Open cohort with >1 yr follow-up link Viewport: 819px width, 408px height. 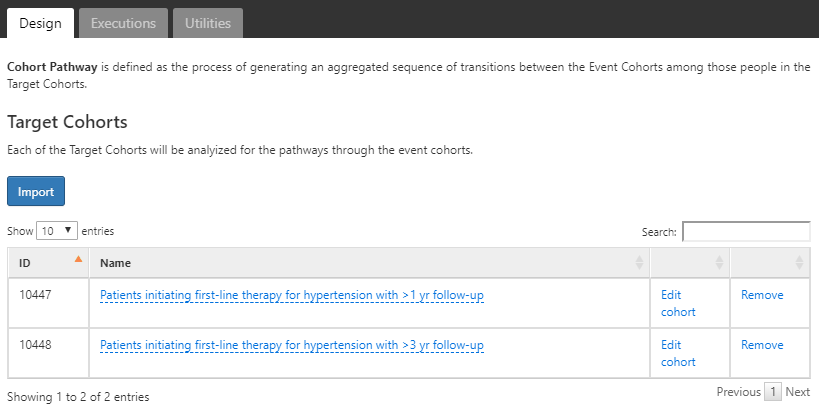(291, 295)
